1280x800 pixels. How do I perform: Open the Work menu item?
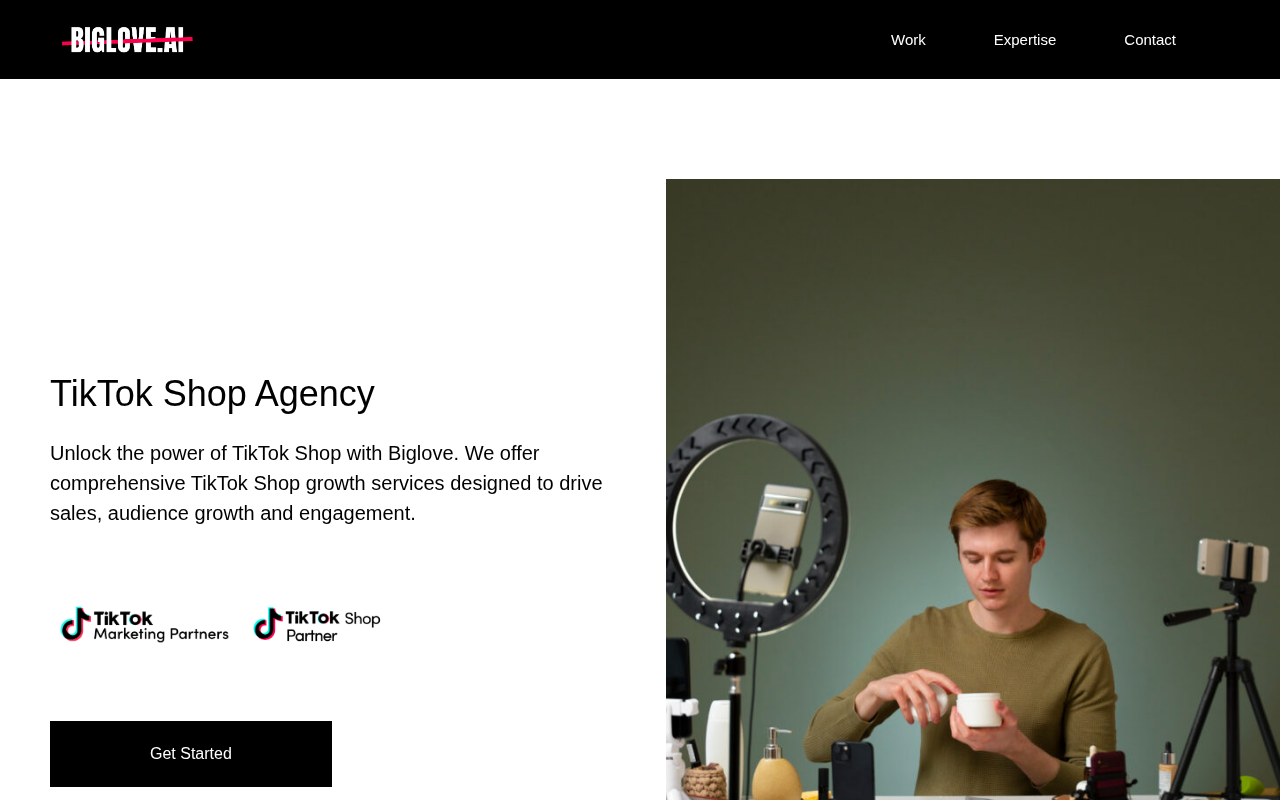pos(908,40)
